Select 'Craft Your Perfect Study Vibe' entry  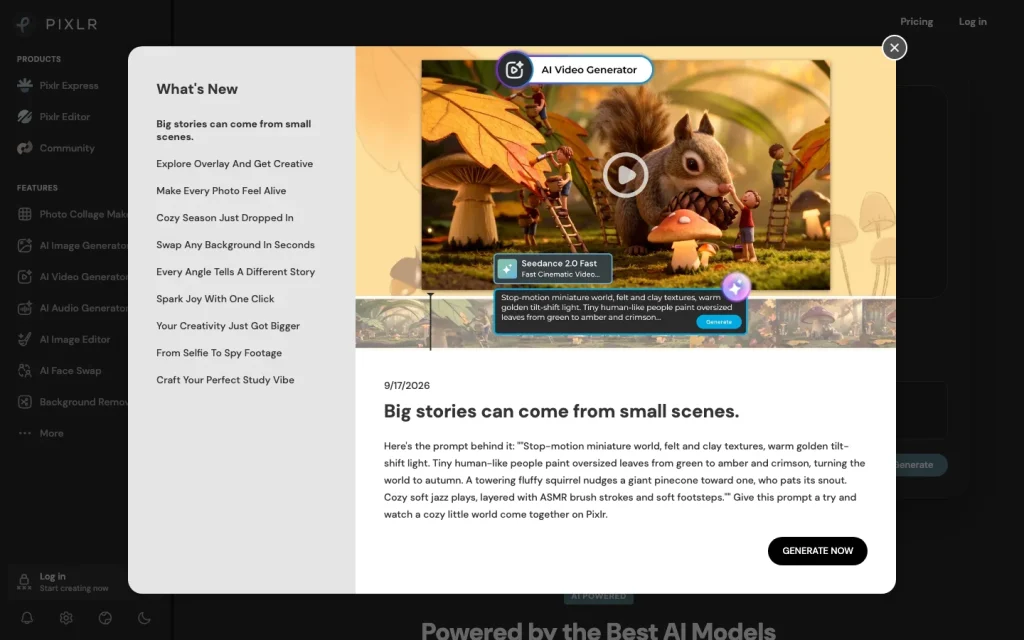(225, 380)
